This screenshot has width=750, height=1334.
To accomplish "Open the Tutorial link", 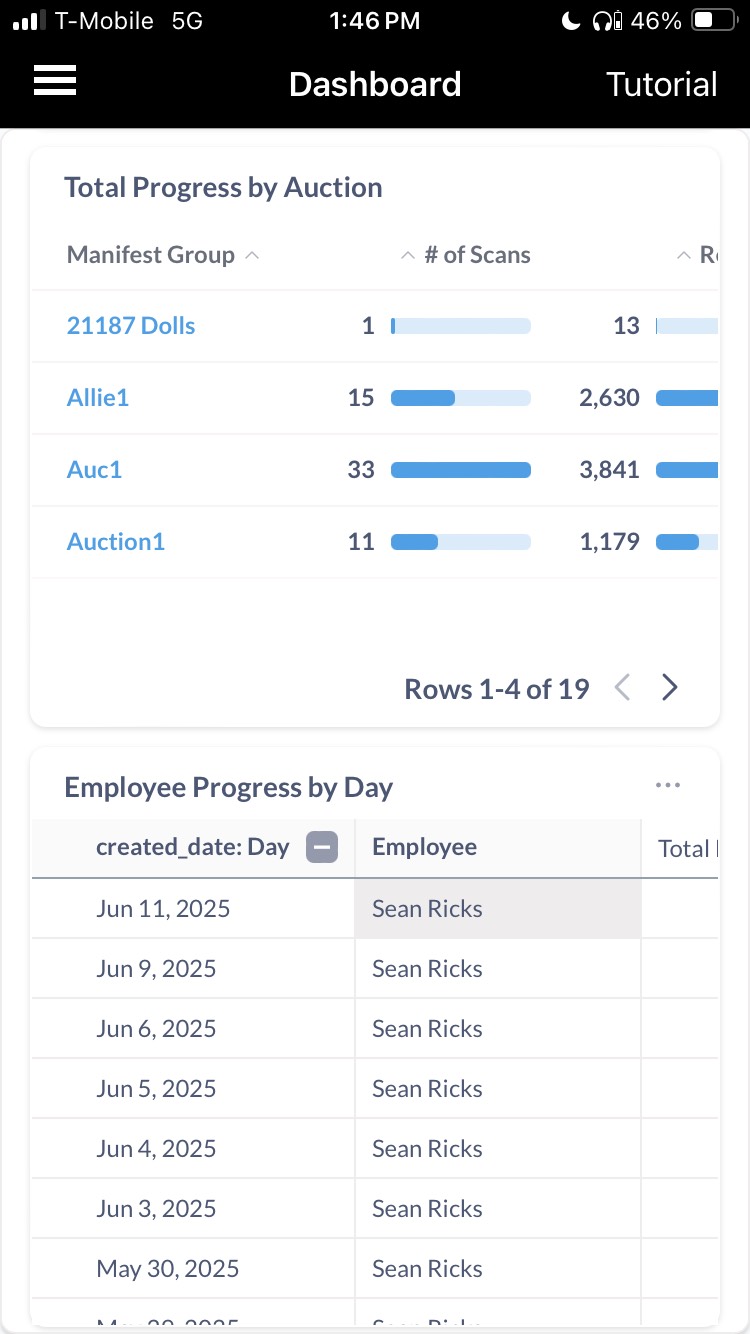I will tap(661, 84).
